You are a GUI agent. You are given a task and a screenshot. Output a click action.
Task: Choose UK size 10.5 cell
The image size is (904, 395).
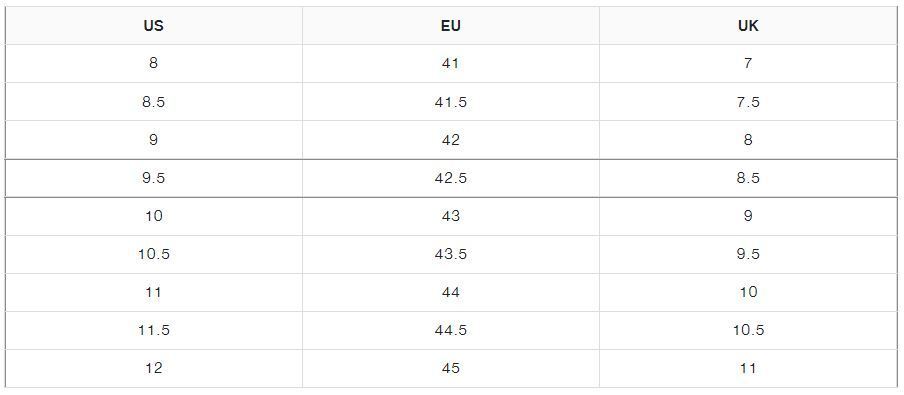click(x=748, y=330)
